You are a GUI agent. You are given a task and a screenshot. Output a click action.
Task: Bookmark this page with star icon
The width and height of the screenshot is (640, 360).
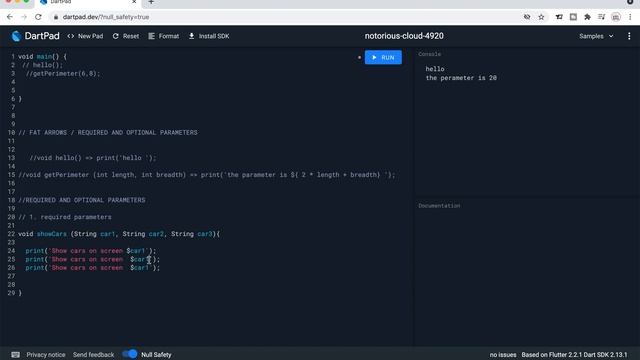click(541, 17)
